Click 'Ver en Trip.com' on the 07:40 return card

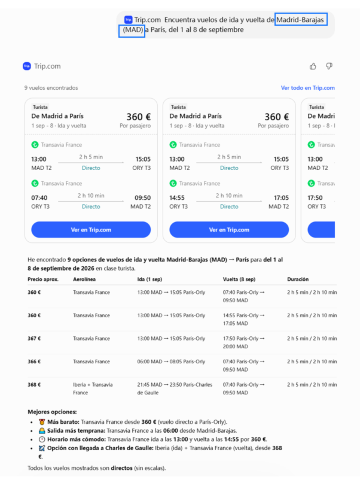tap(91, 230)
